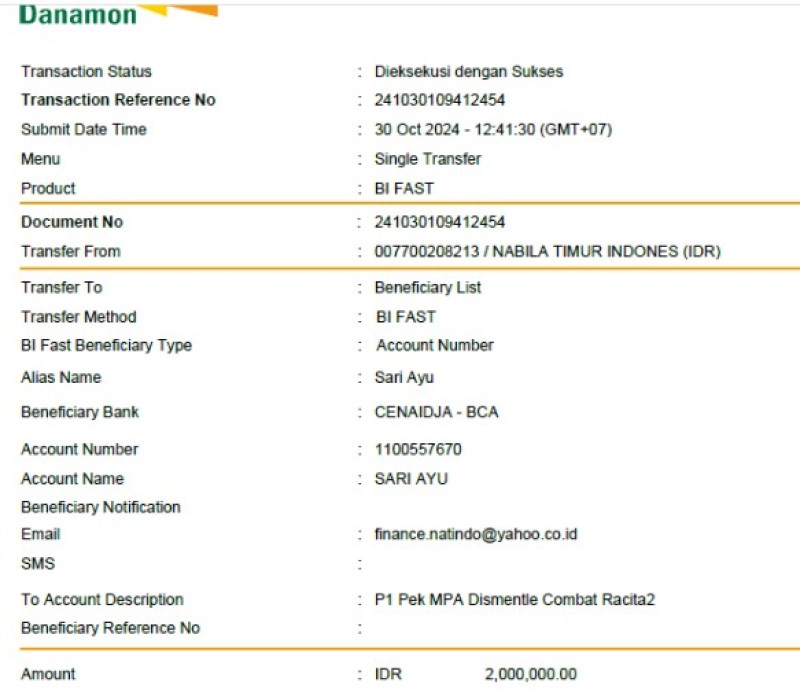The width and height of the screenshot is (800, 693).
Task: Click the 'Transfer From' label
Action: coord(71,252)
